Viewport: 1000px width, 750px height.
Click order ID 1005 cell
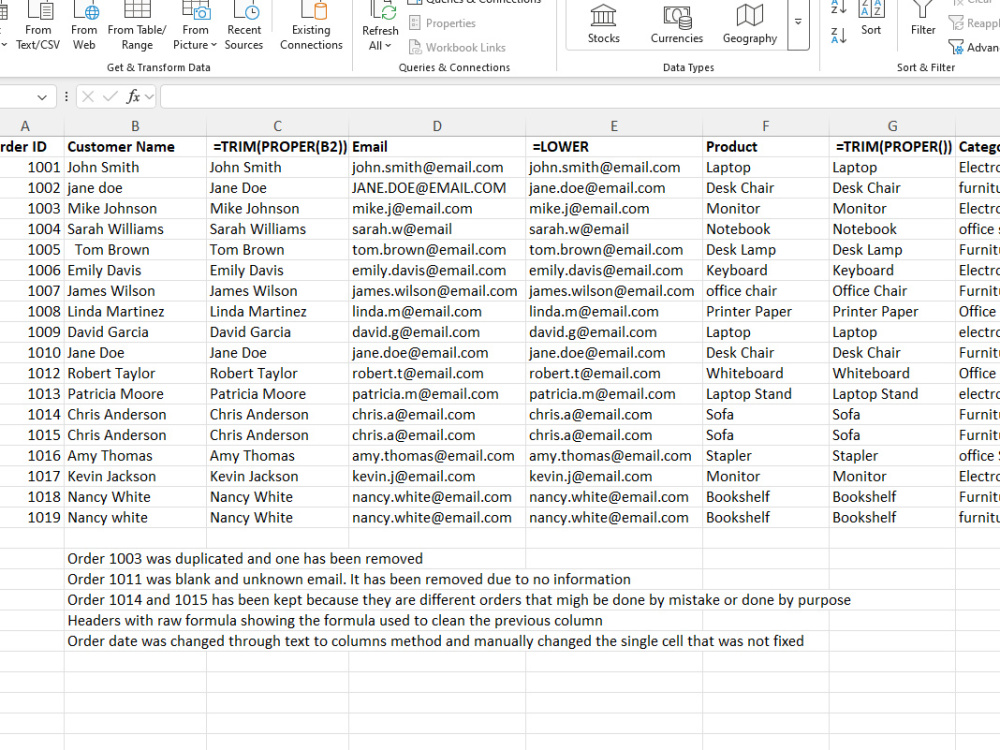pyautogui.click(x=32, y=250)
